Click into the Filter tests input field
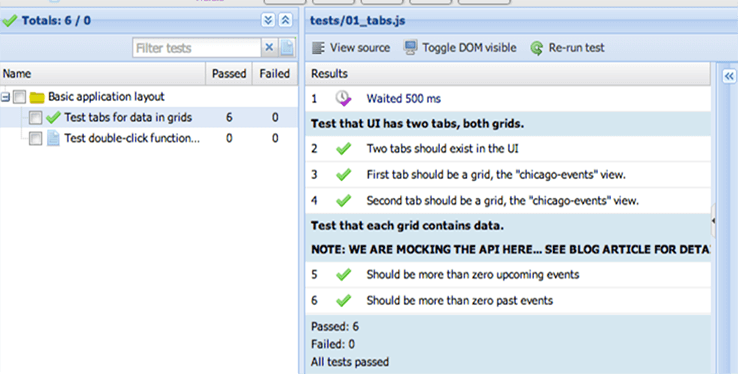This screenshot has width=738, height=374. (197, 48)
